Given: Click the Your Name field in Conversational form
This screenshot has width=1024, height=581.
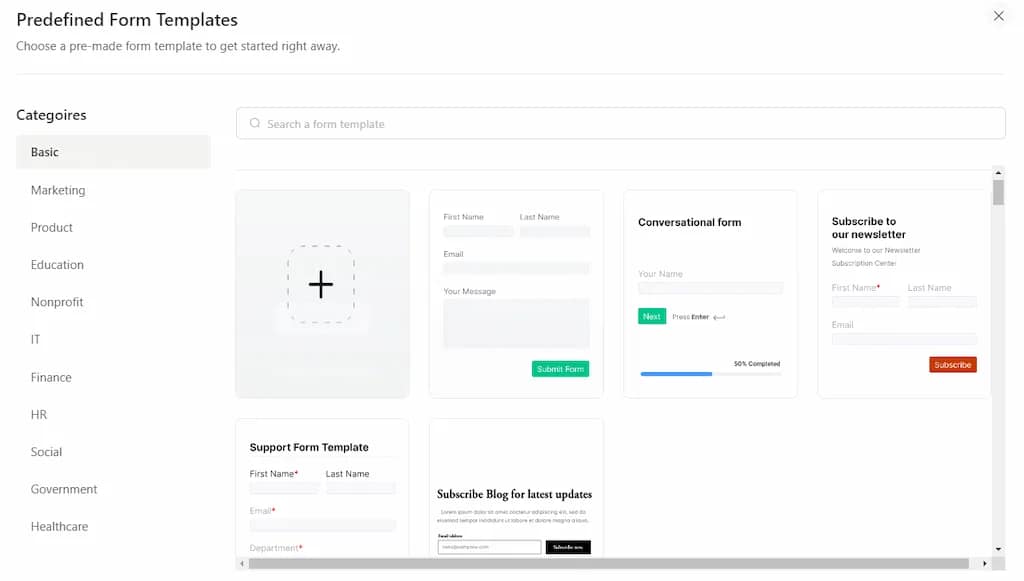Looking at the screenshot, I should pyautogui.click(x=711, y=288).
